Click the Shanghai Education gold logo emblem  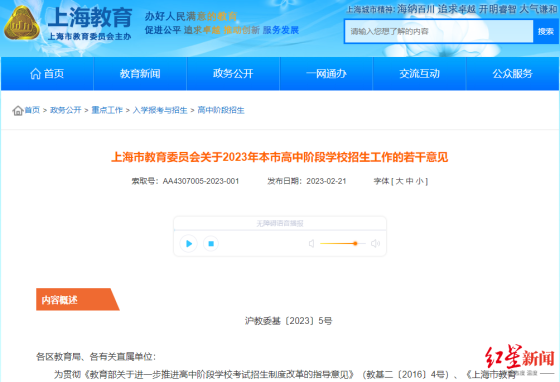tap(21, 23)
